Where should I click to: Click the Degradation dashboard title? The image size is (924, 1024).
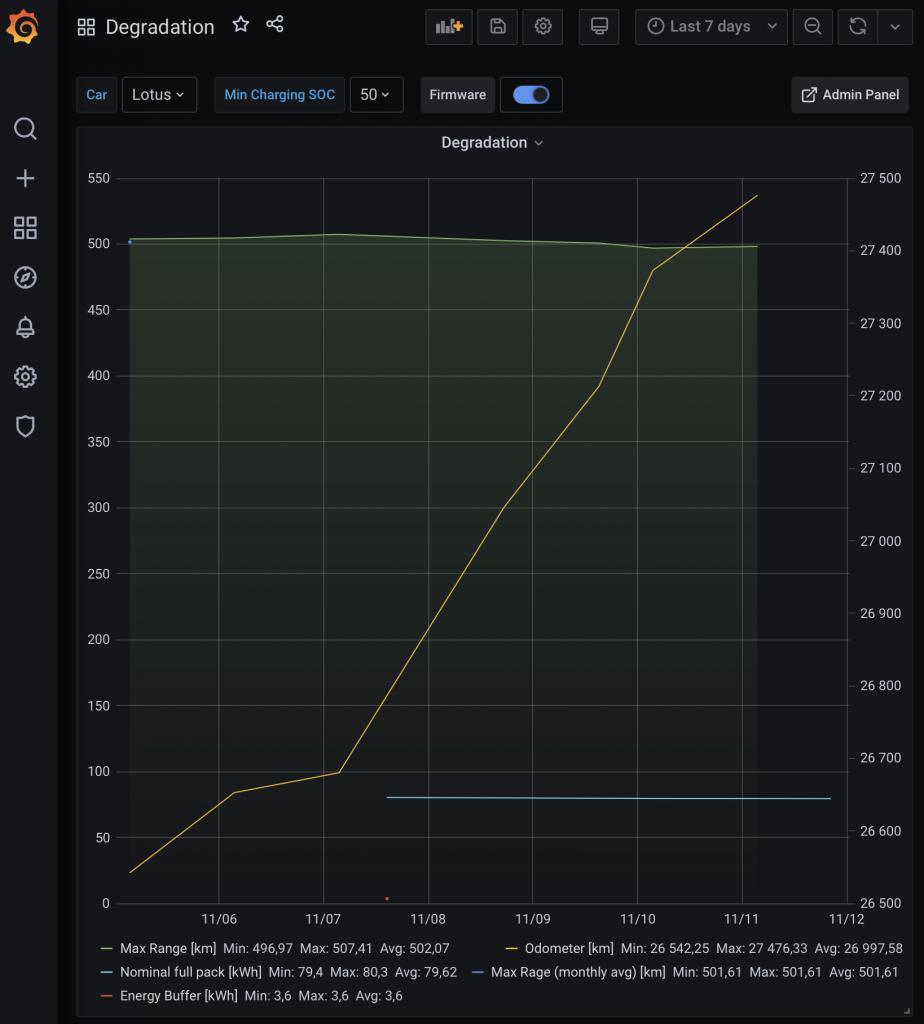click(x=160, y=27)
